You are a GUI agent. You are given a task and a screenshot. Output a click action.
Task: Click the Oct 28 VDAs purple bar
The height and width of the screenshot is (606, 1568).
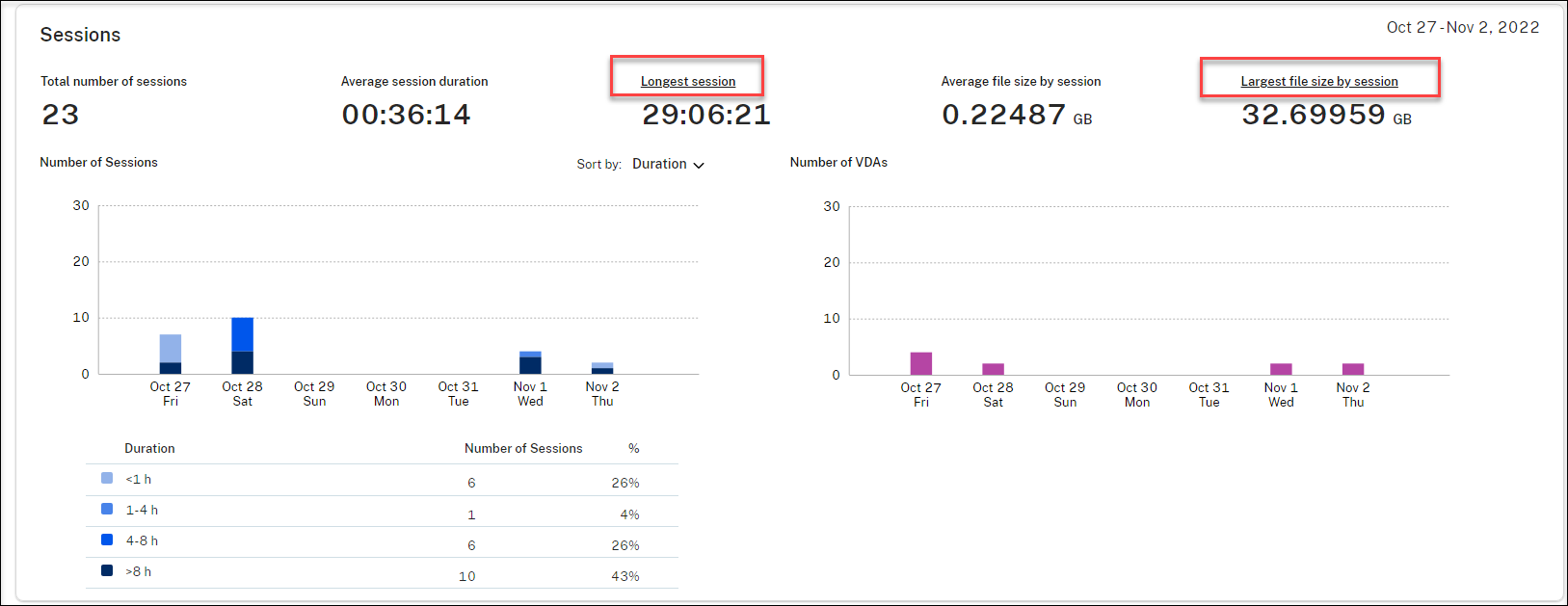(x=993, y=369)
